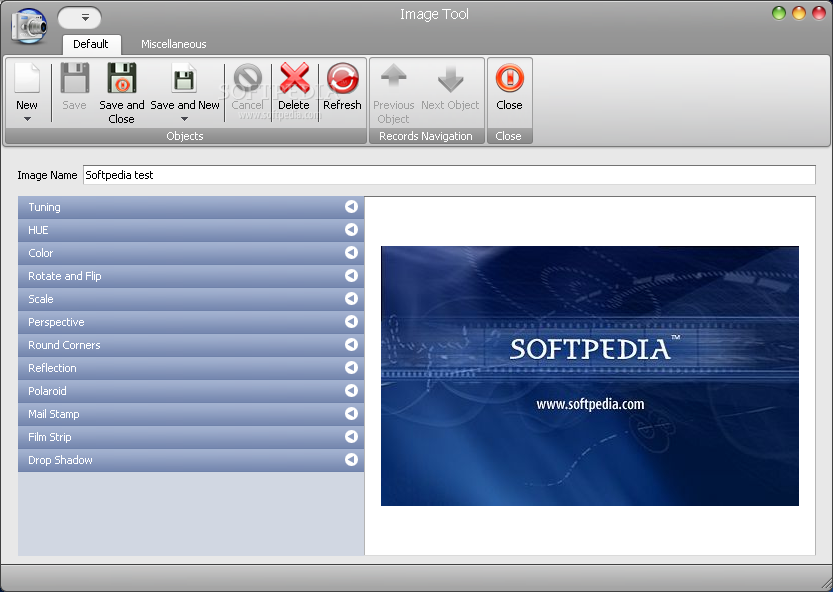Click the red Close power icon
The height and width of the screenshot is (592, 833).
pos(509,78)
